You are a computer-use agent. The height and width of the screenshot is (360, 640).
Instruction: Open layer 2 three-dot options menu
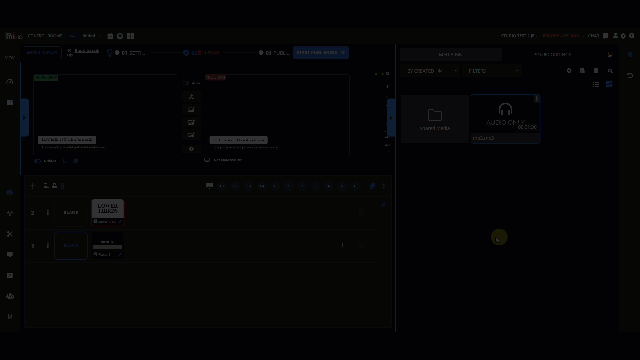[48, 213]
